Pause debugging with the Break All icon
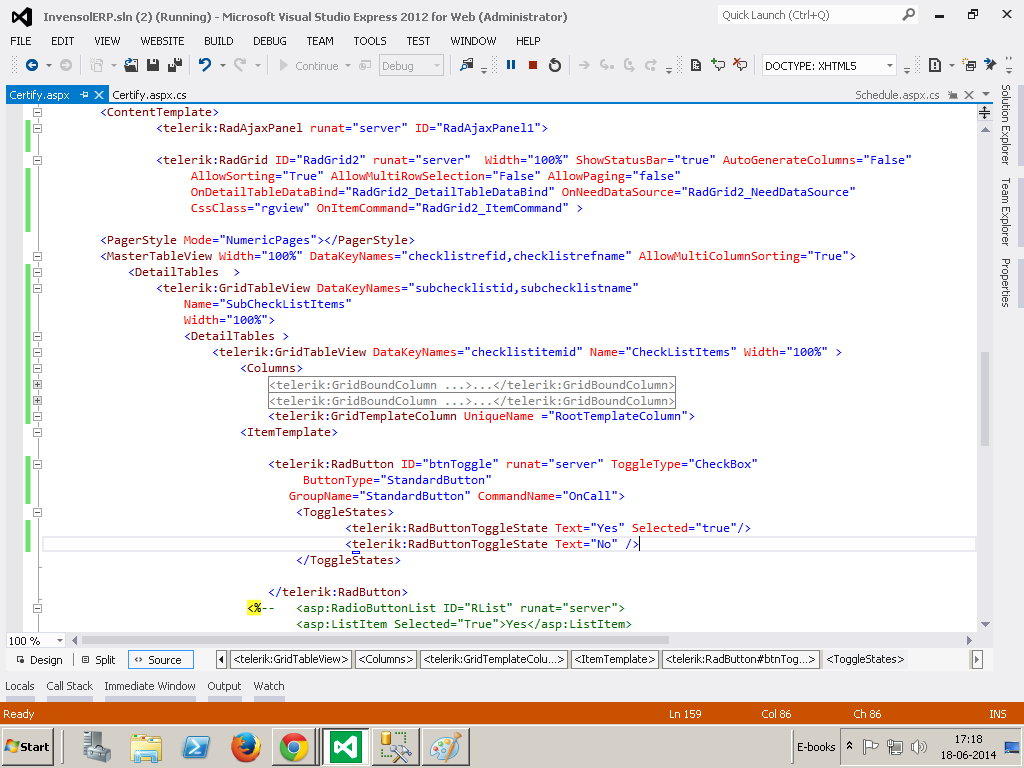The height and width of the screenshot is (768, 1024). 511,65
